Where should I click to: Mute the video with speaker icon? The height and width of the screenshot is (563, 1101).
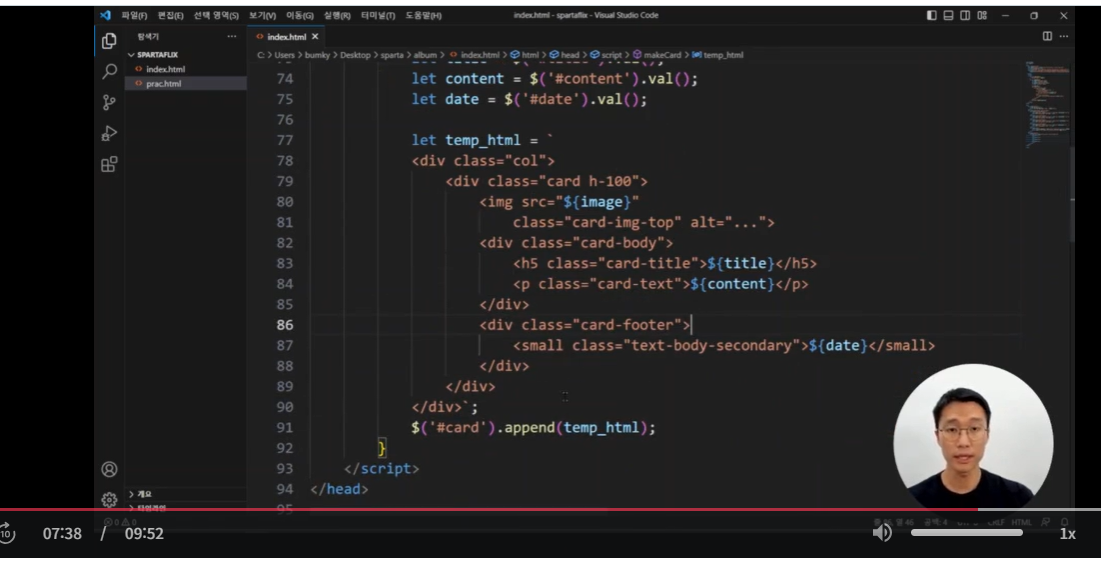point(882,533)
